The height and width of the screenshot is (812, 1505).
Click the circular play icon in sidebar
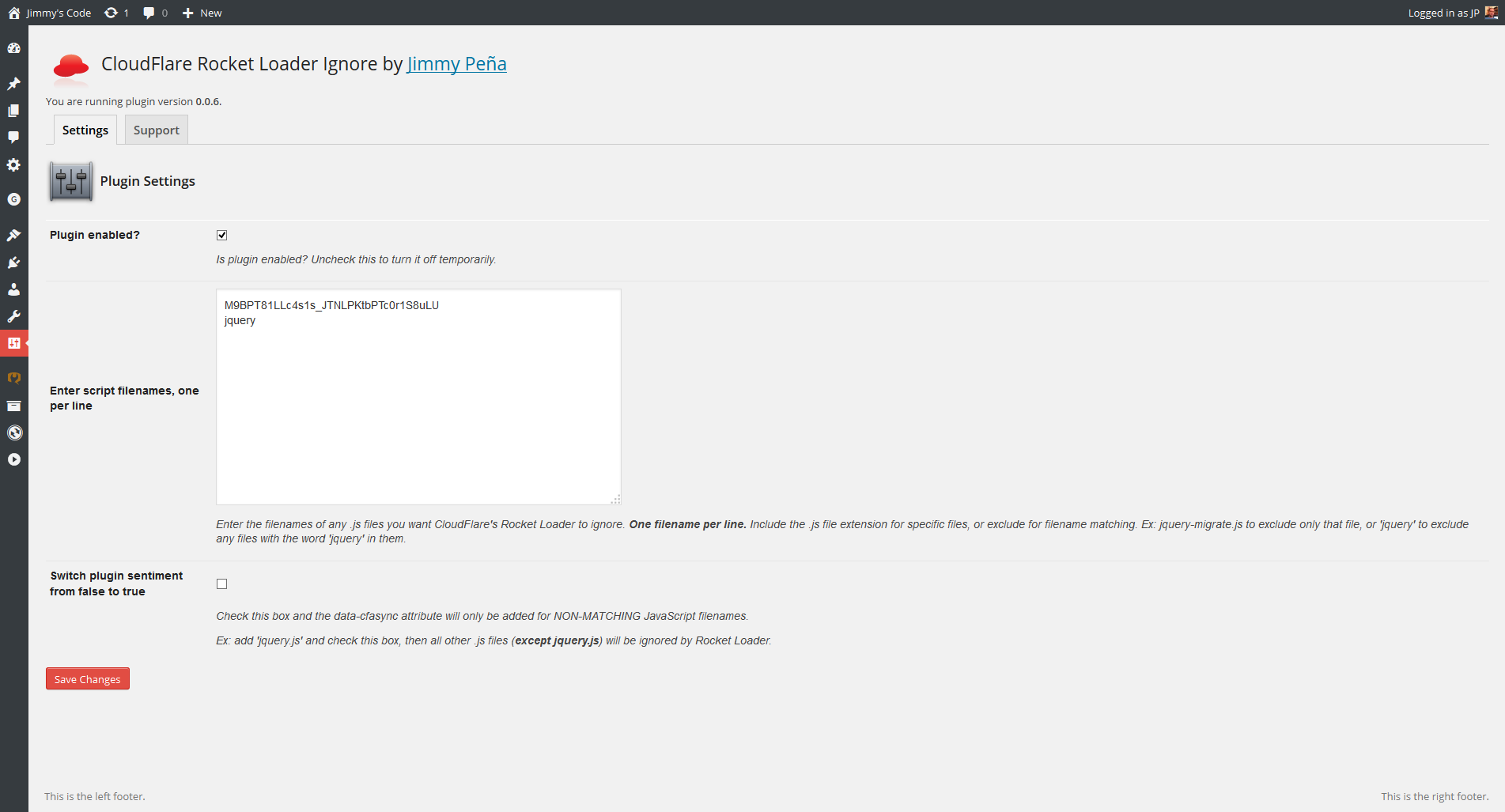pyautogui.click(x=13, y=459)
